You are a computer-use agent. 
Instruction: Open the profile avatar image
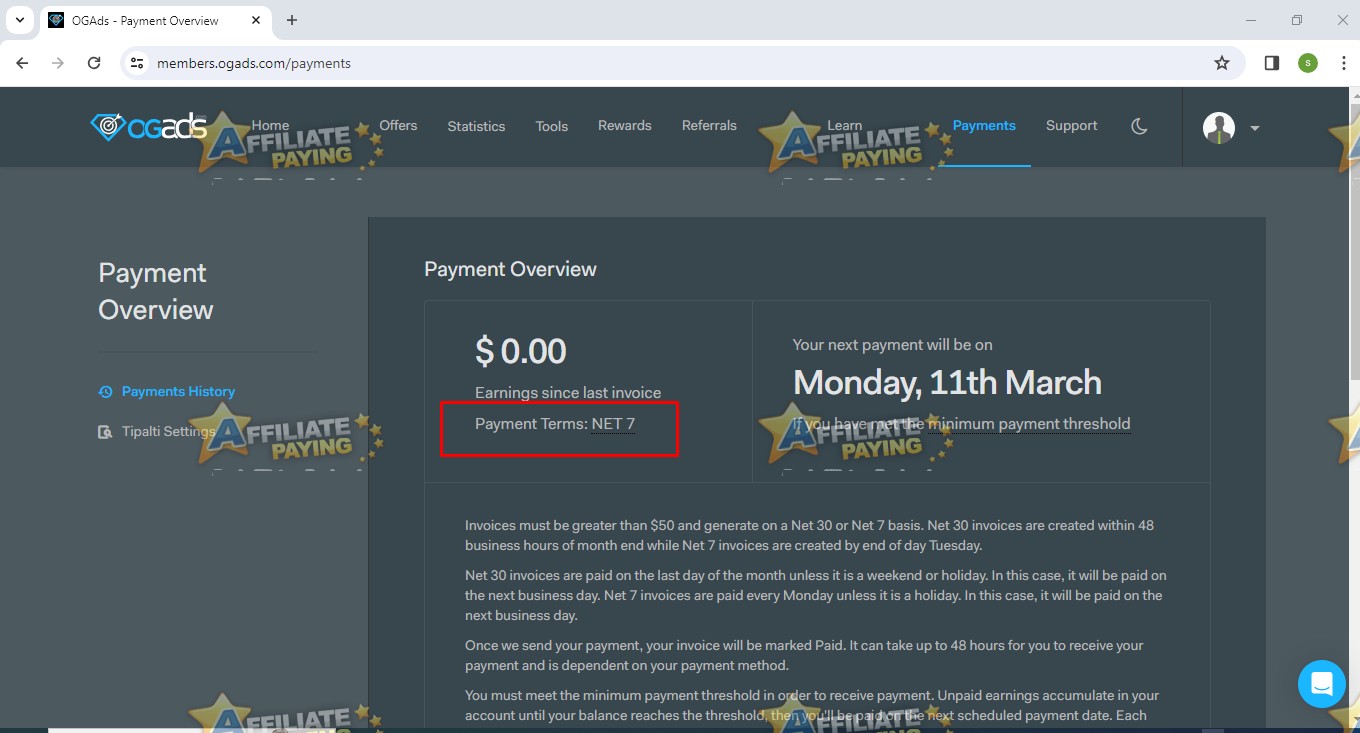[1217, 127]
